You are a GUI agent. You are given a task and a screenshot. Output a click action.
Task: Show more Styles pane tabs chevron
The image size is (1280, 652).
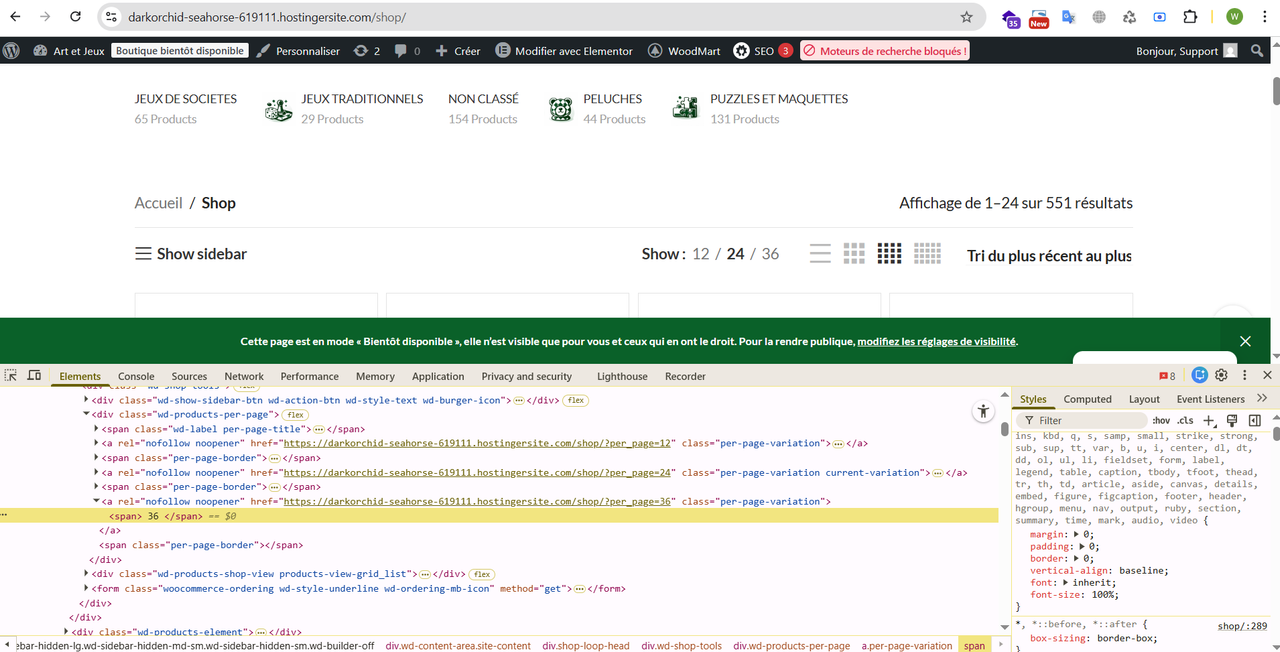coord(1262,398)
